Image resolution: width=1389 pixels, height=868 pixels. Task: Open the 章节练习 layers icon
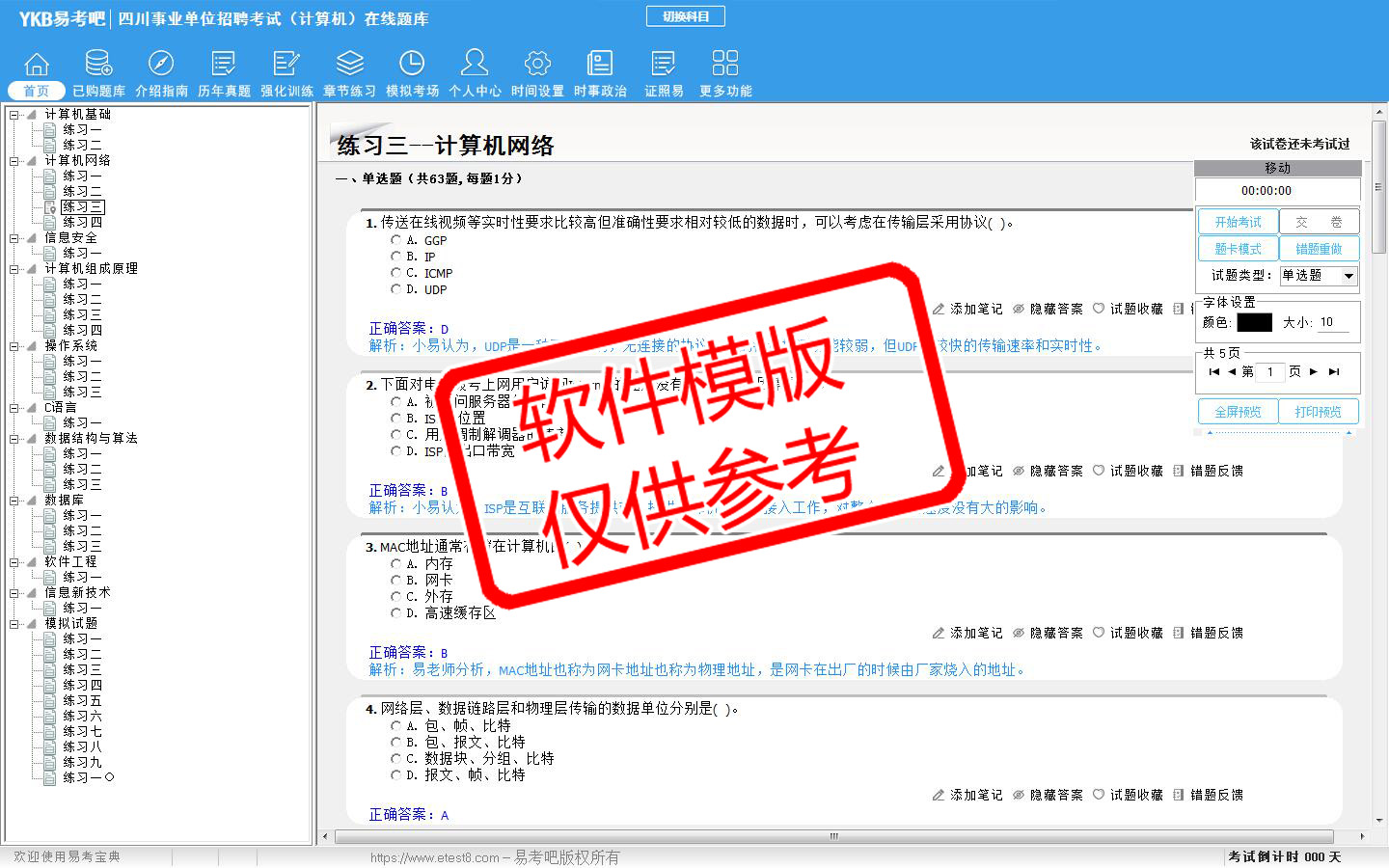click(349, 64)
